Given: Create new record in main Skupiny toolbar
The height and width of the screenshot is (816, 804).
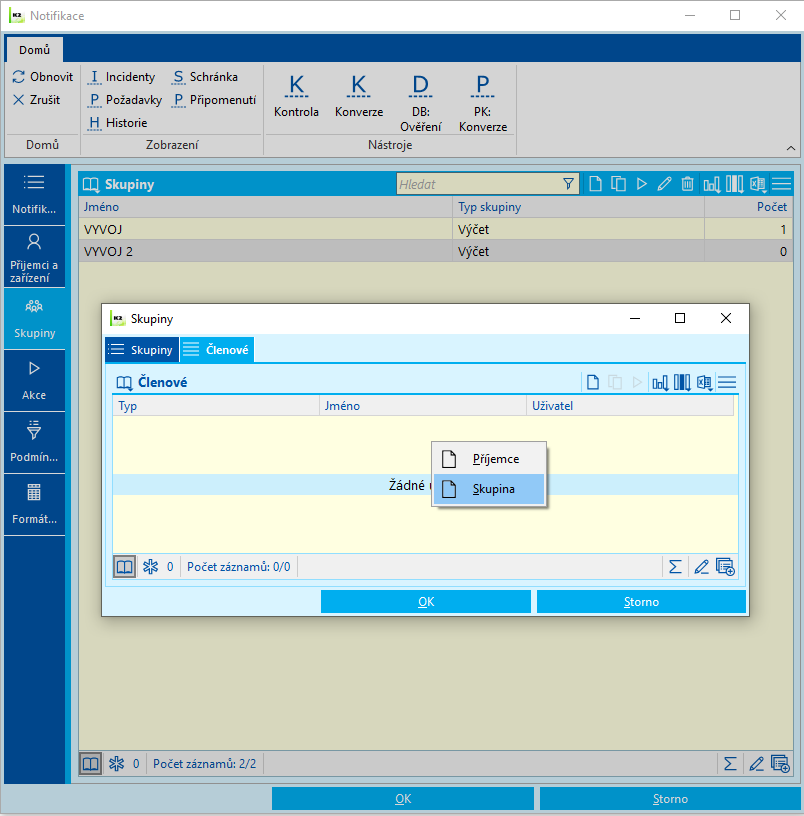Looking at the screenshot, I should [x=595, y=184].
